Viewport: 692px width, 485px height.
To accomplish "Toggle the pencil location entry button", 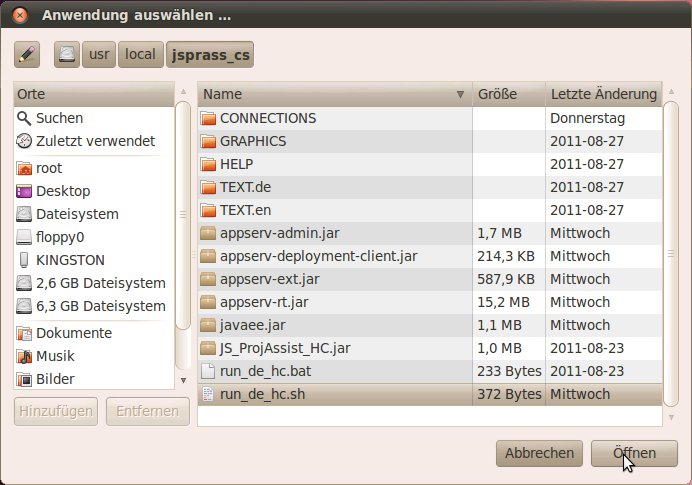I will point(27,54).
